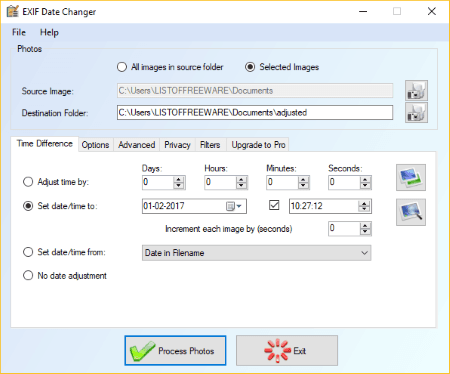Browse for the destination folder
The height and width of the screenshot is (374, 450).
[416, 113]
